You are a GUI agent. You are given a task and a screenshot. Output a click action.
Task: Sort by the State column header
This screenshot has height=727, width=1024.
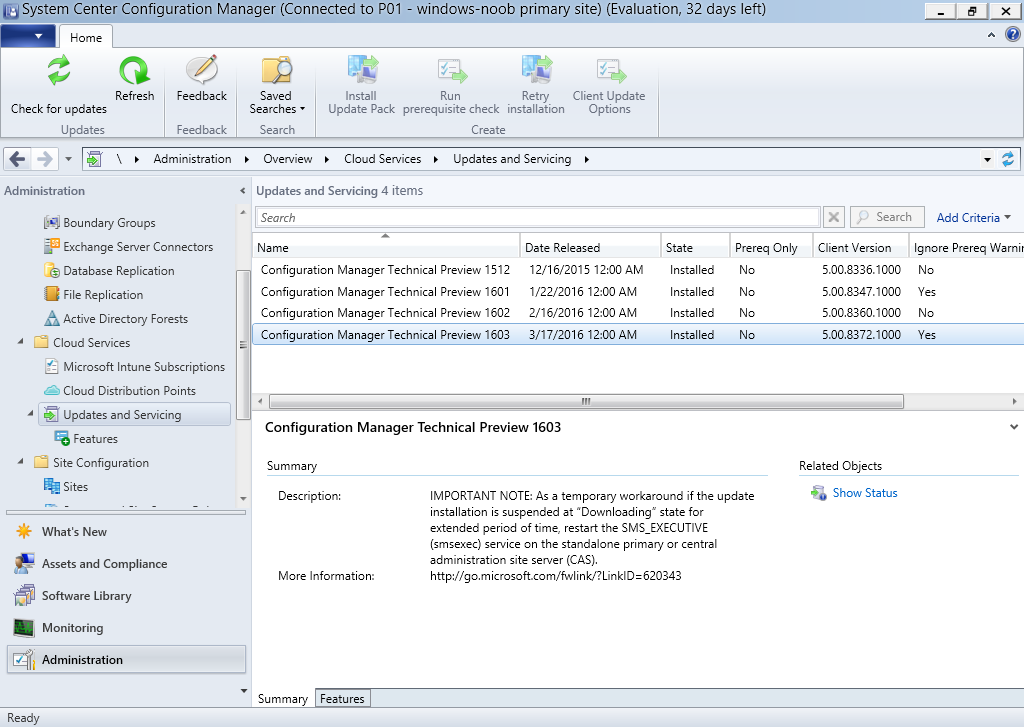(696, 247)
